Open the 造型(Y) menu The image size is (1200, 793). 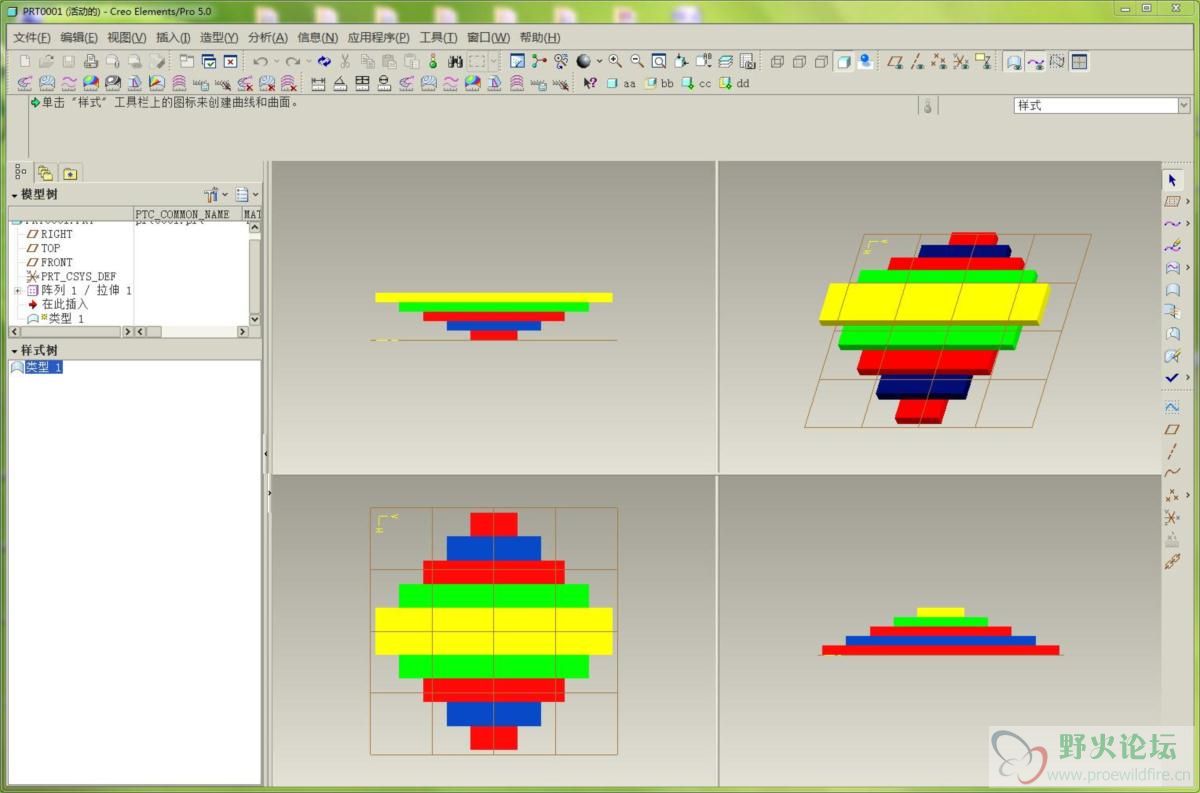[219, 37]
